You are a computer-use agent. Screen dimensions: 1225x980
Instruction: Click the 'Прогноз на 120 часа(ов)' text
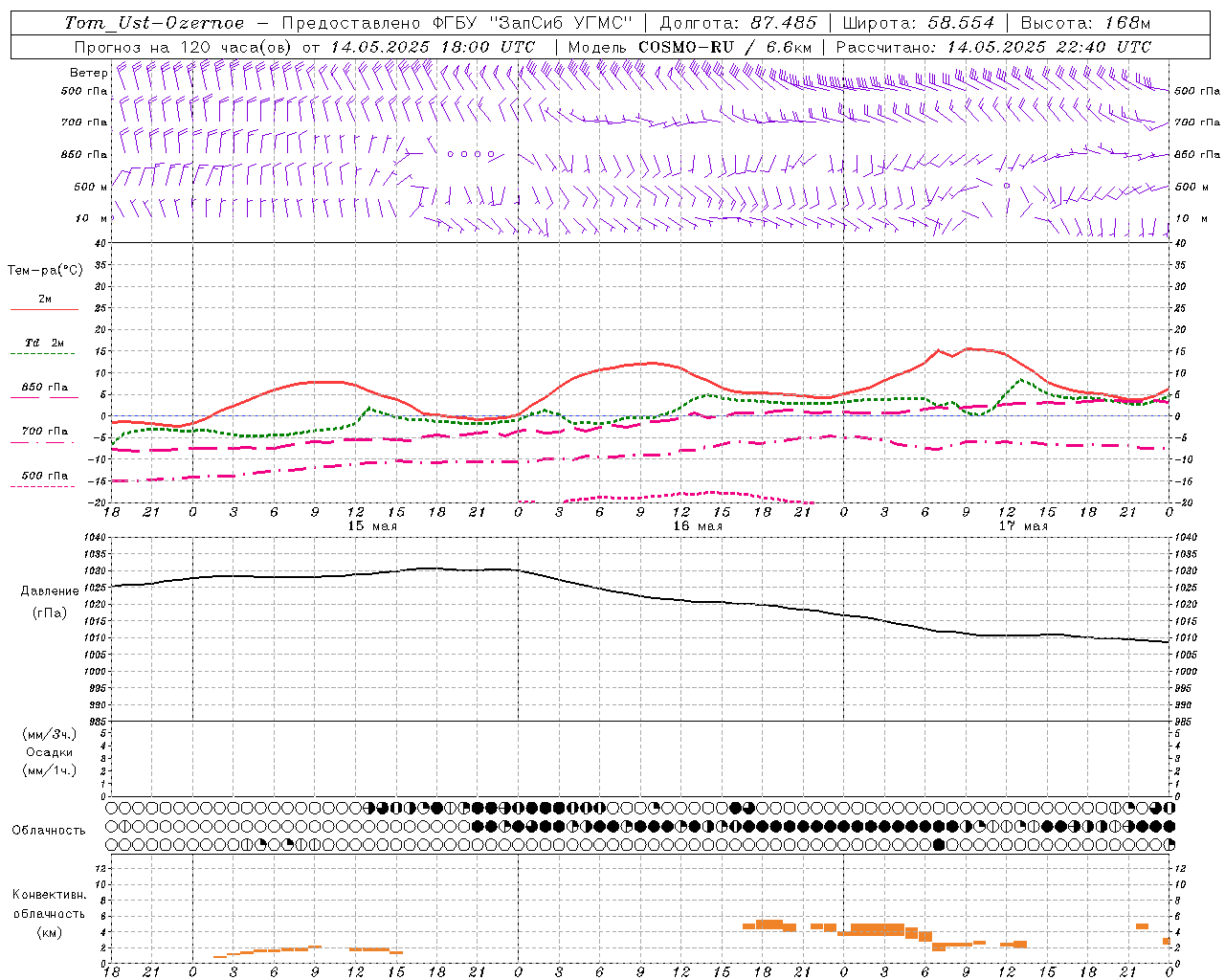(x=184, y=47)
